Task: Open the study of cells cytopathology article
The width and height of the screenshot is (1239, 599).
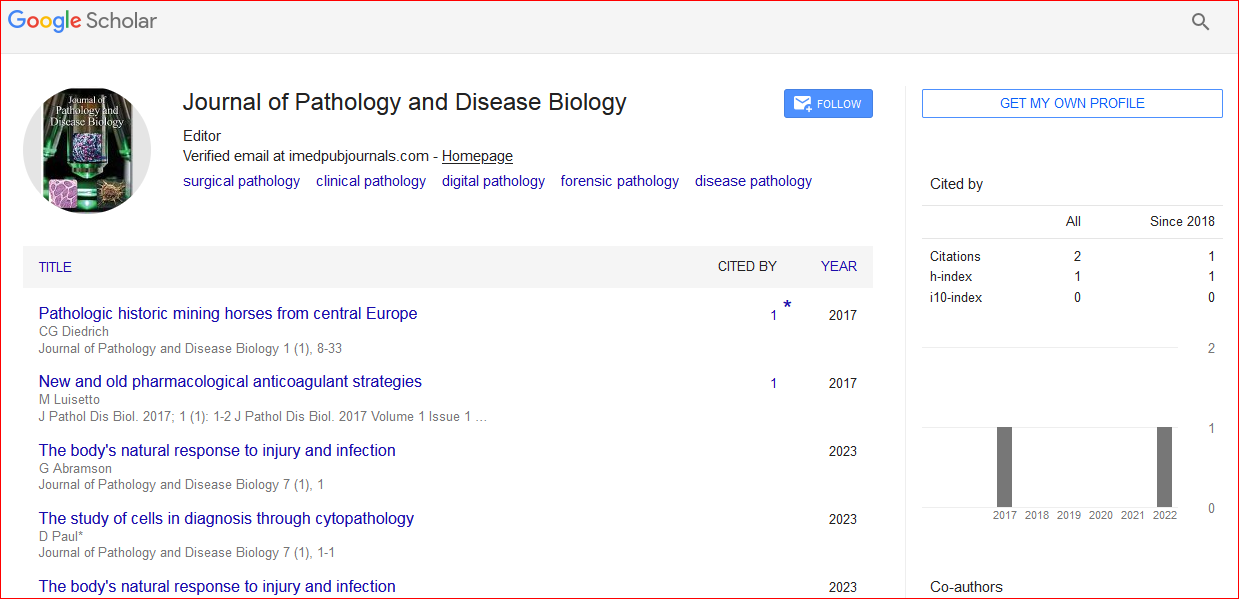Action: tap(226, 519)
